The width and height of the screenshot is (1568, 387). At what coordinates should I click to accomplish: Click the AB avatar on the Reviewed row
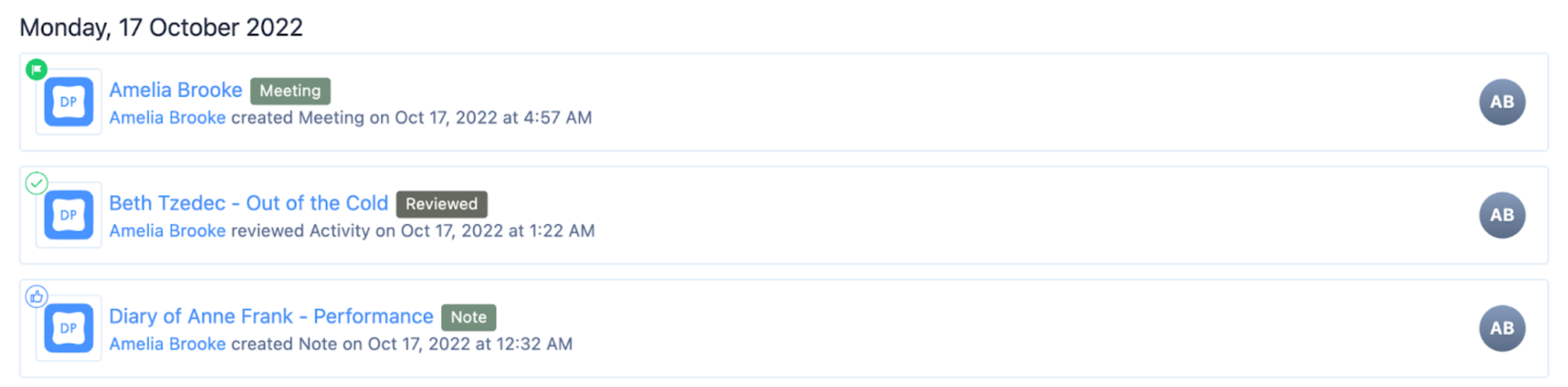pyautogui.click(x=1502, y=215)
